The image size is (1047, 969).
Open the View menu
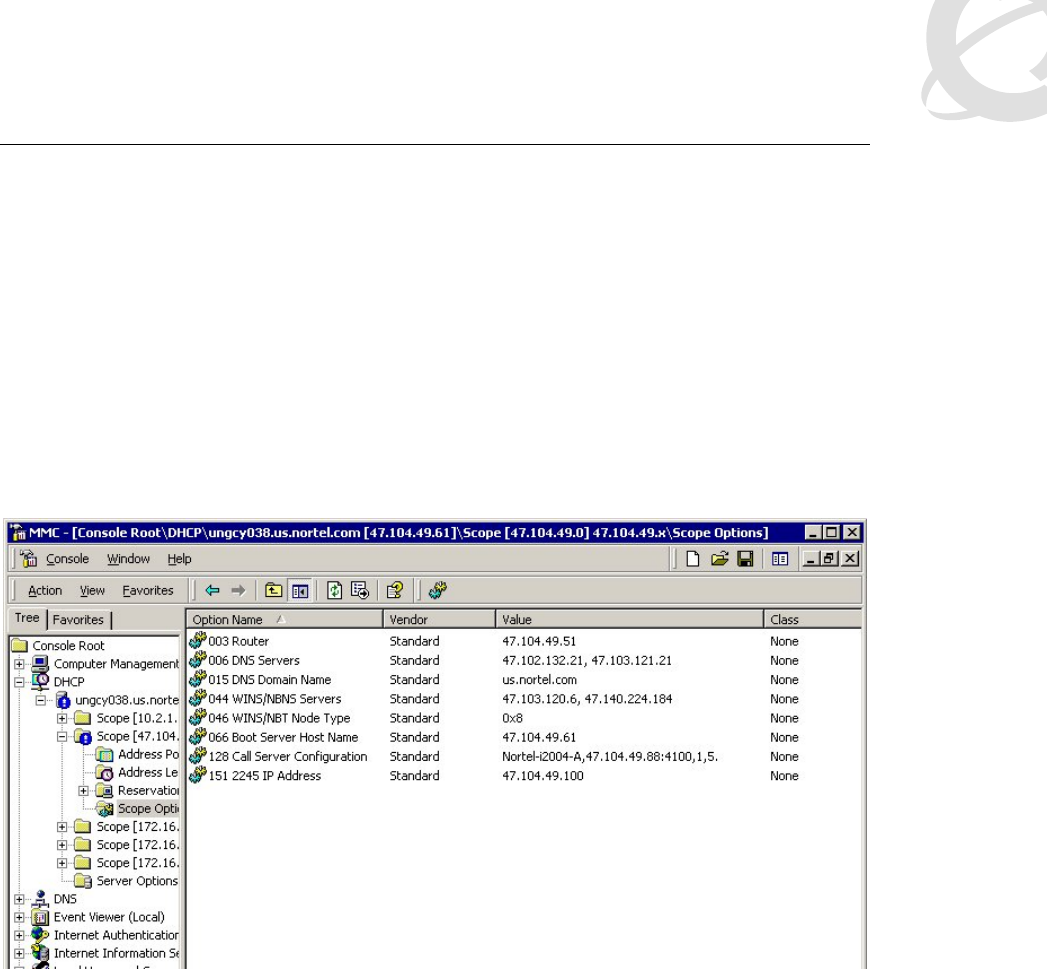click(92, 590)
